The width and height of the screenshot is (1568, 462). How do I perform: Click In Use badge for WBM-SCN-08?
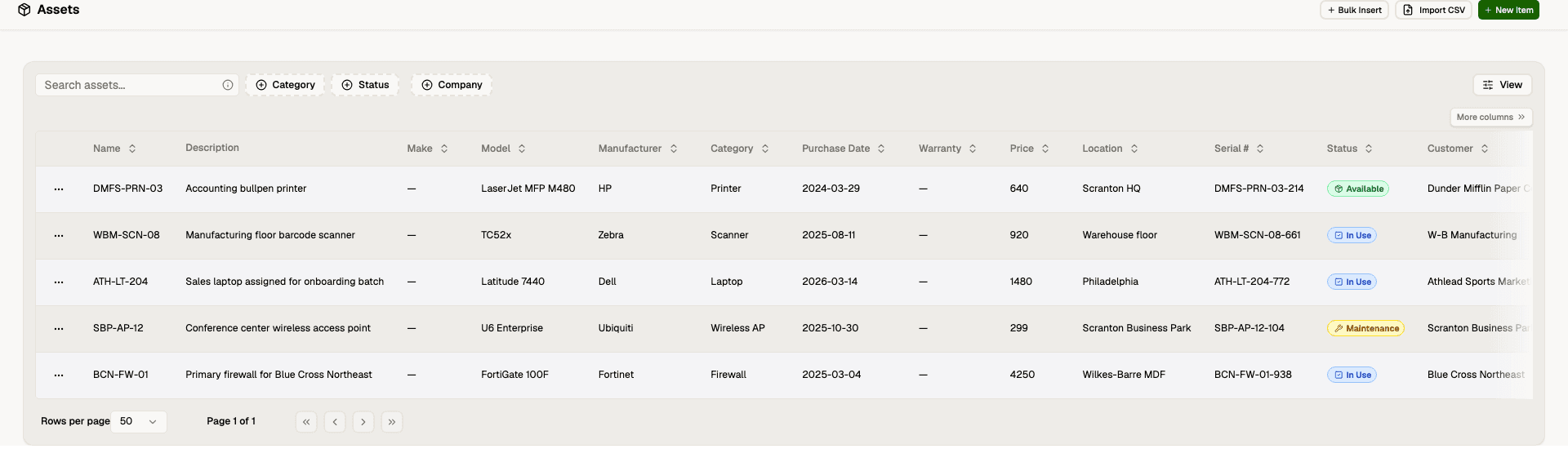1352,235
